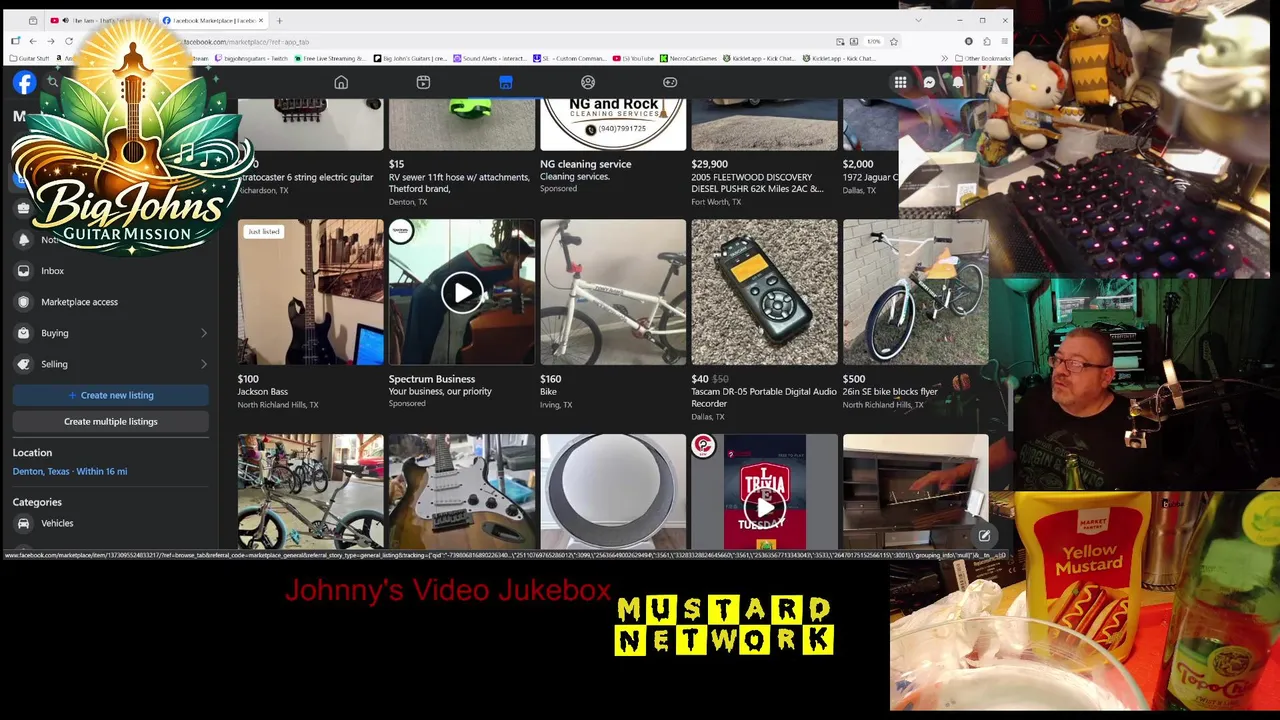Open the $160 Bike listing photo
1280x720 pixels.
(x=613, y=292)
